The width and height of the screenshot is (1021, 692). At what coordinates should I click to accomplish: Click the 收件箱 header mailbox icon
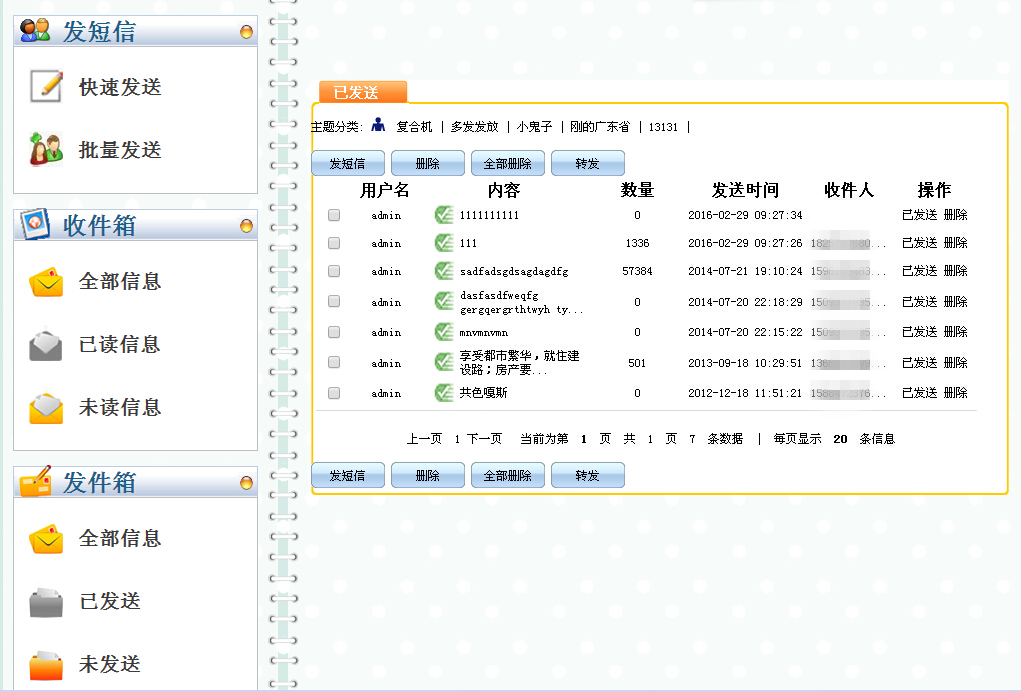click(x=35, y=224)
